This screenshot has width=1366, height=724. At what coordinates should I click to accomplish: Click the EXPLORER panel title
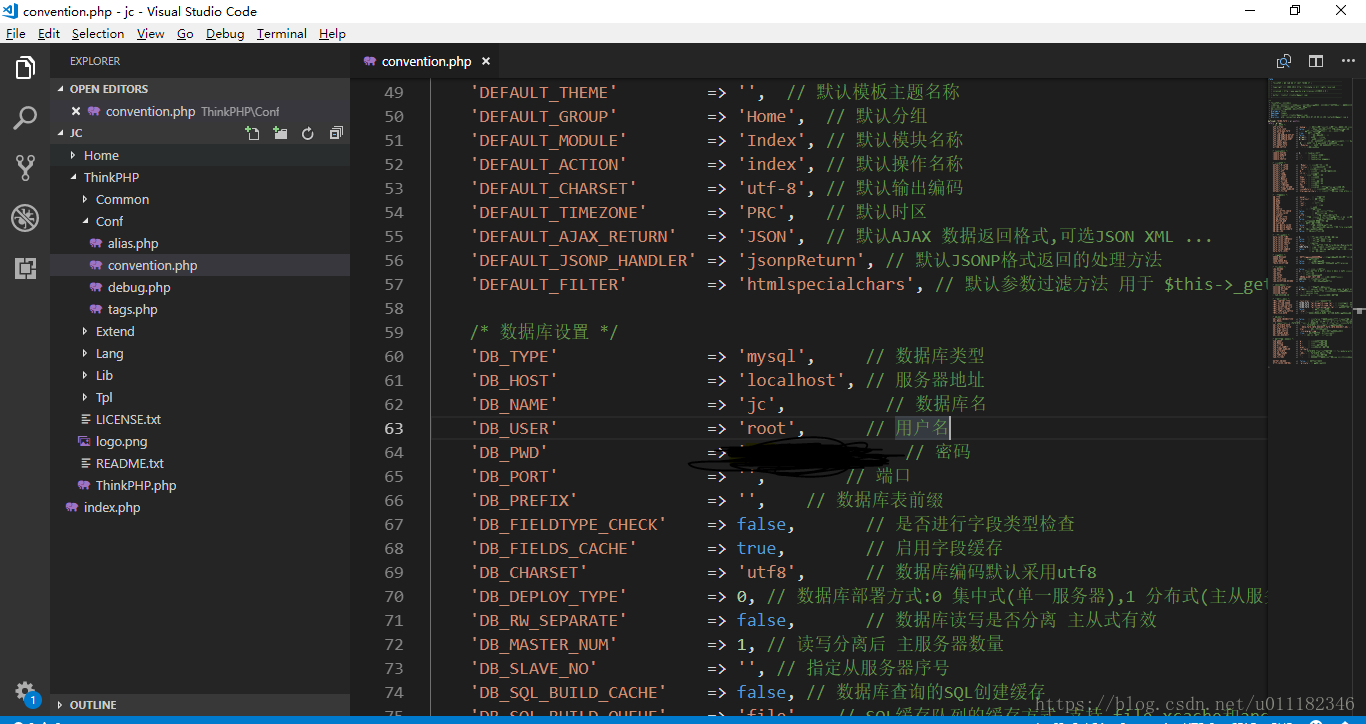[95, 61]
